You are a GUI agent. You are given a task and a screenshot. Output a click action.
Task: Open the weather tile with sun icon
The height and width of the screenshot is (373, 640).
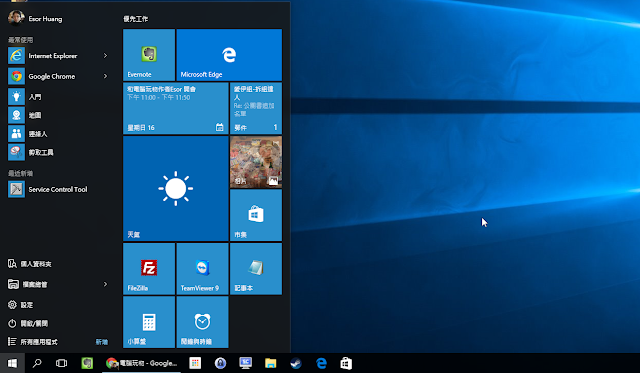click(x=176, y=189)
